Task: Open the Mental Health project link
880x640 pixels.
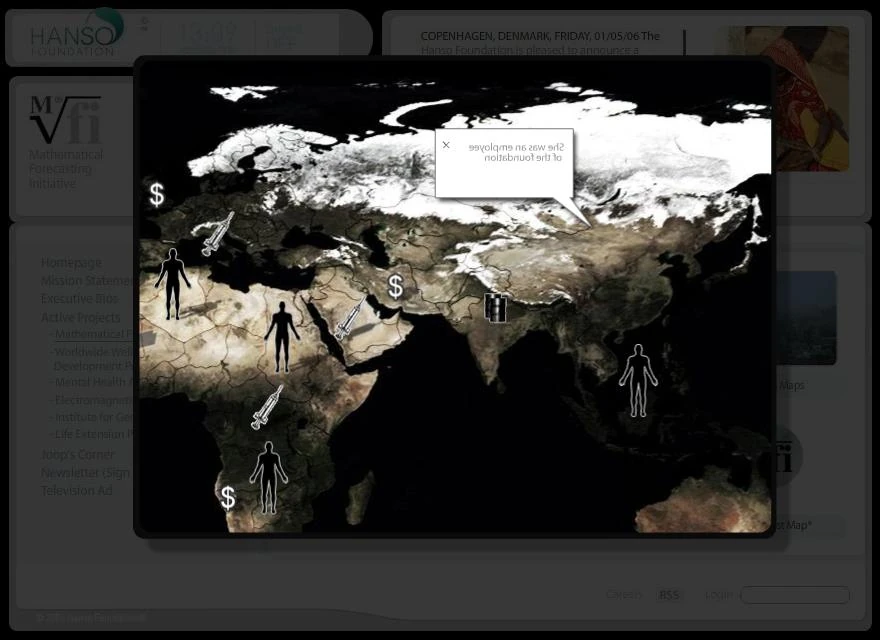Action: coord(94,382)
